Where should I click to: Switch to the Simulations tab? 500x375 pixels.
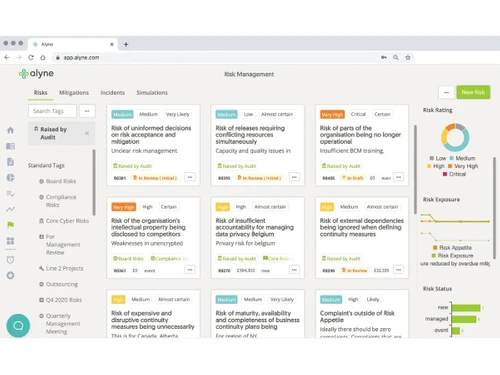click(x=152, y=93)
